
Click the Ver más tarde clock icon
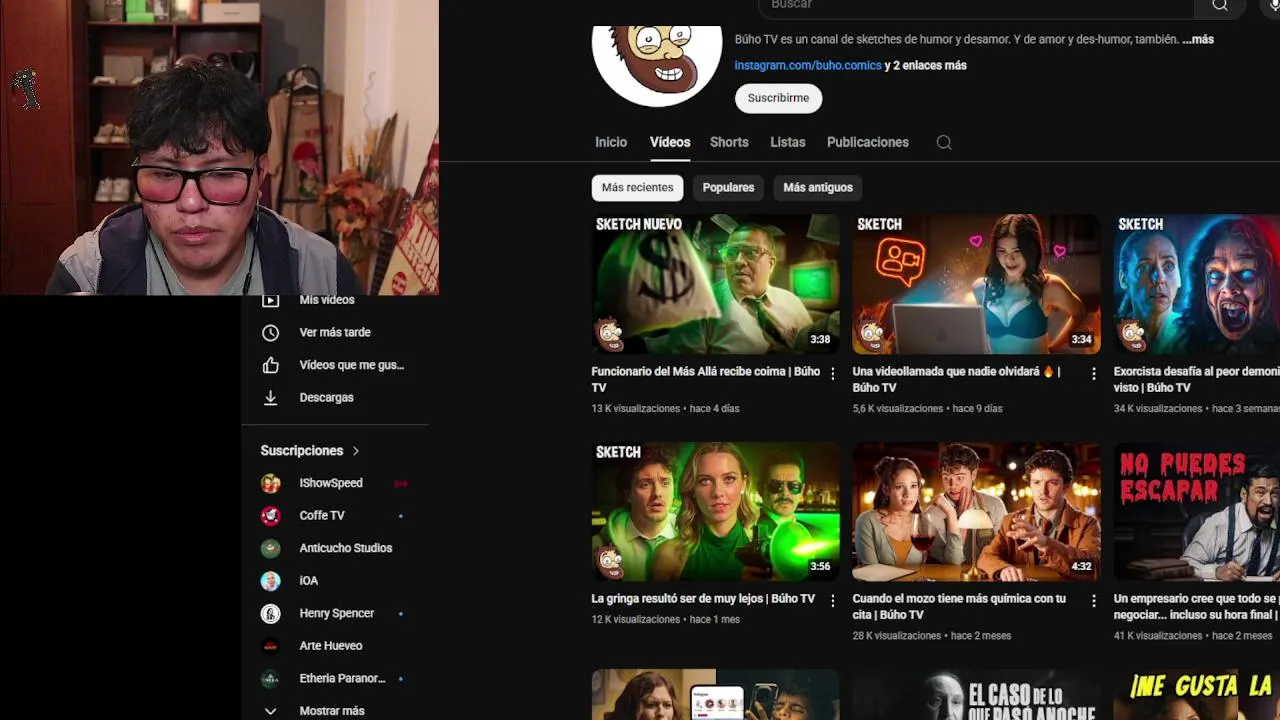270,332
